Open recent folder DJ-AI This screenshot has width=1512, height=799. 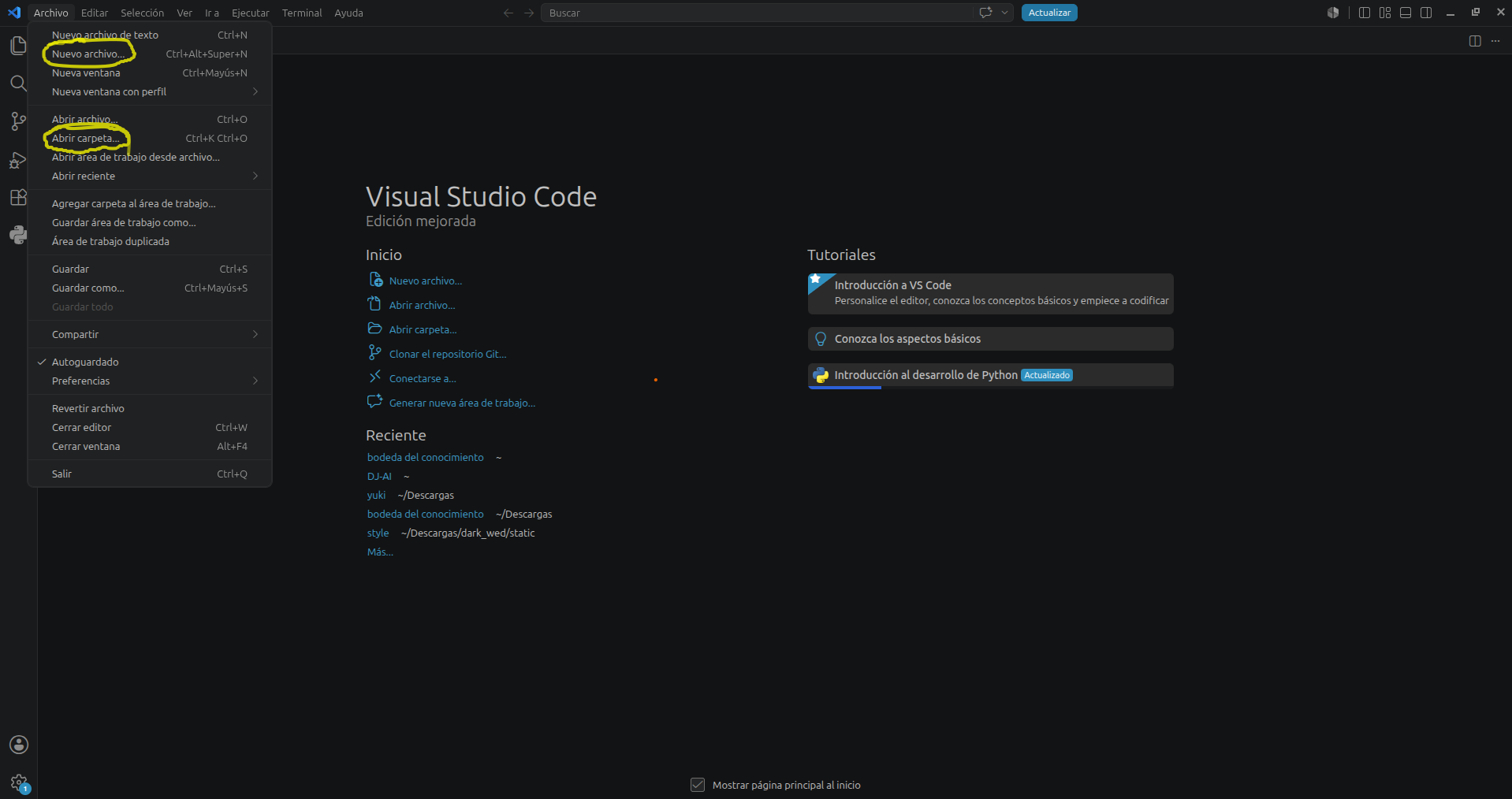click(x=379, y=477)
